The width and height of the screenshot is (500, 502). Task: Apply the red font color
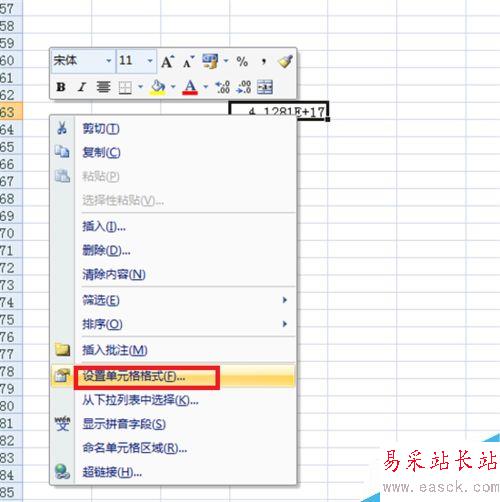[x=190, y=87]
